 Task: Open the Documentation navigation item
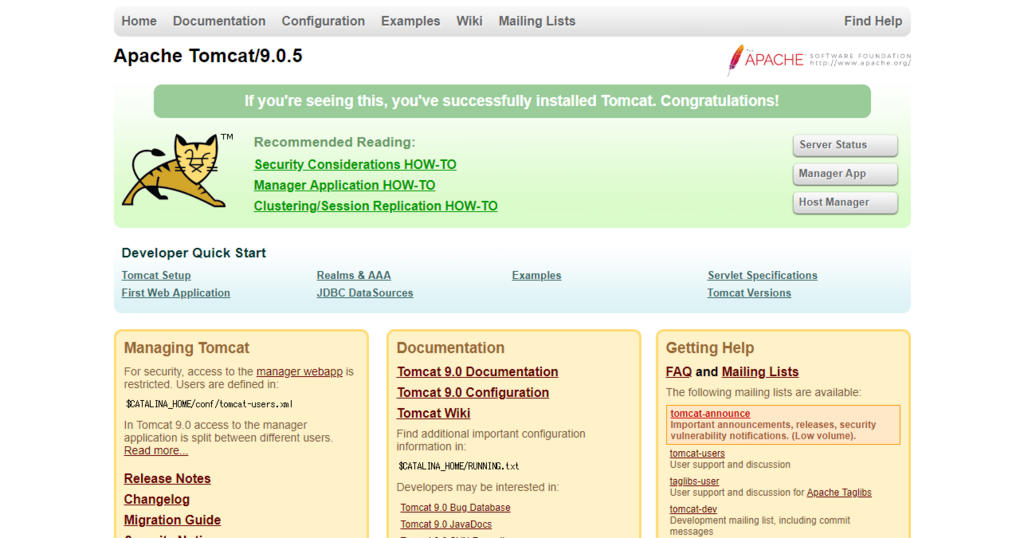point(219,21)
